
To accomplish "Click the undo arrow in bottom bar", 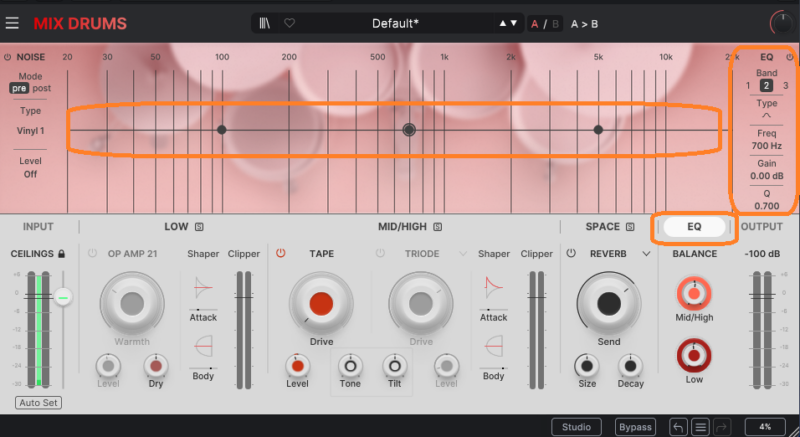I will click(677, 426).
